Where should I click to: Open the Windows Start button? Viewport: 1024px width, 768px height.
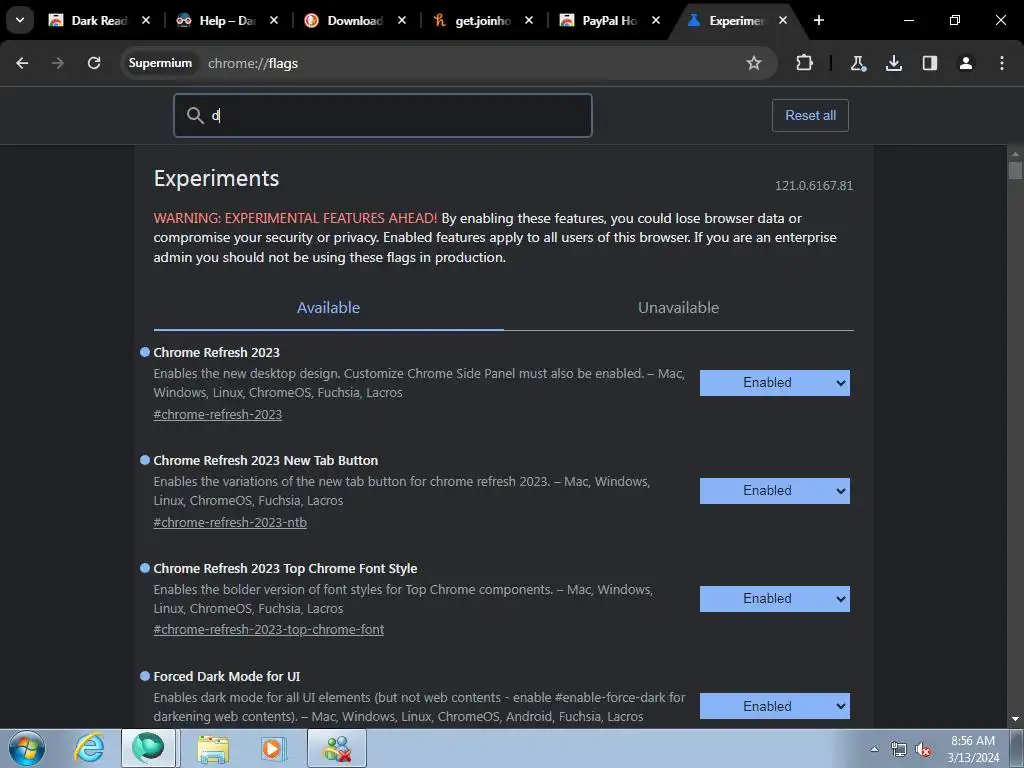click(27, 748)
